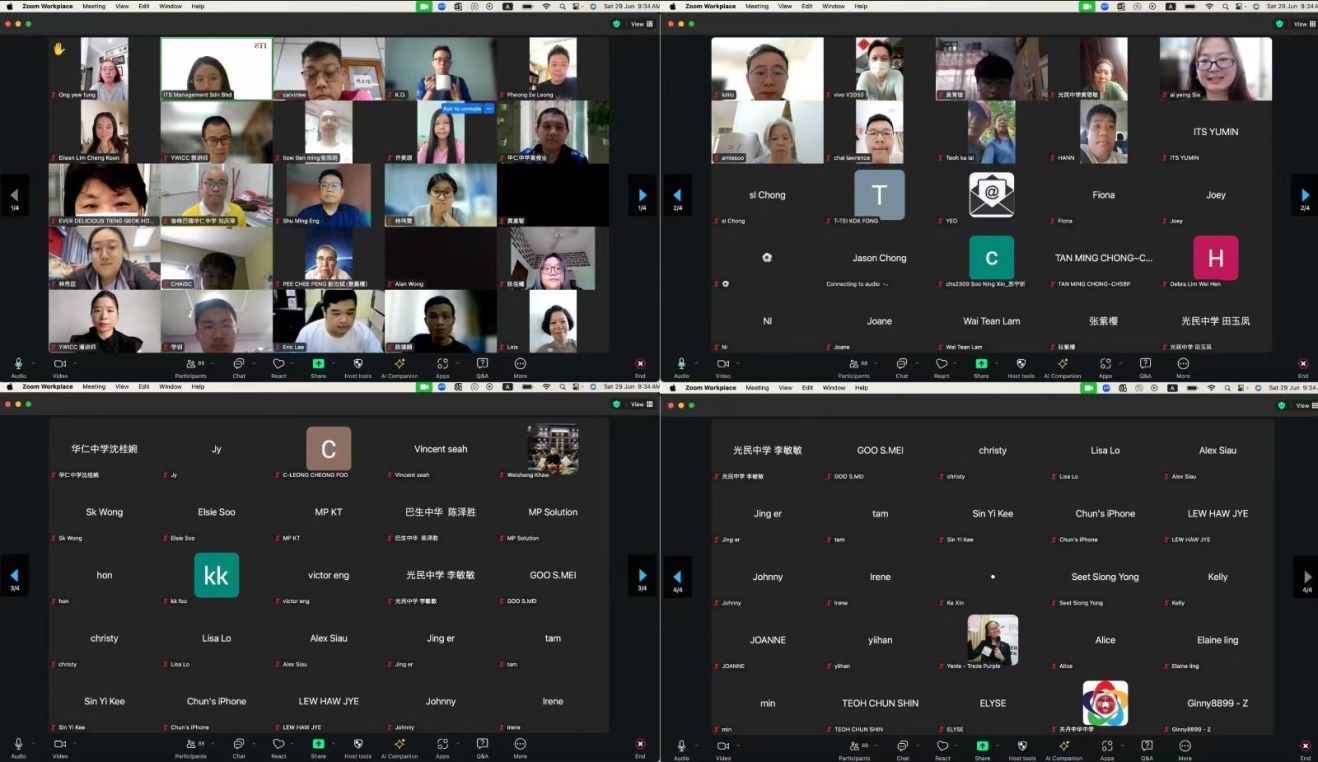The width and height of the screenshot is (1318, 762).
Task: Select the ITS Management Sdn Bhd video tile
Action: click(x=216, y=69)
